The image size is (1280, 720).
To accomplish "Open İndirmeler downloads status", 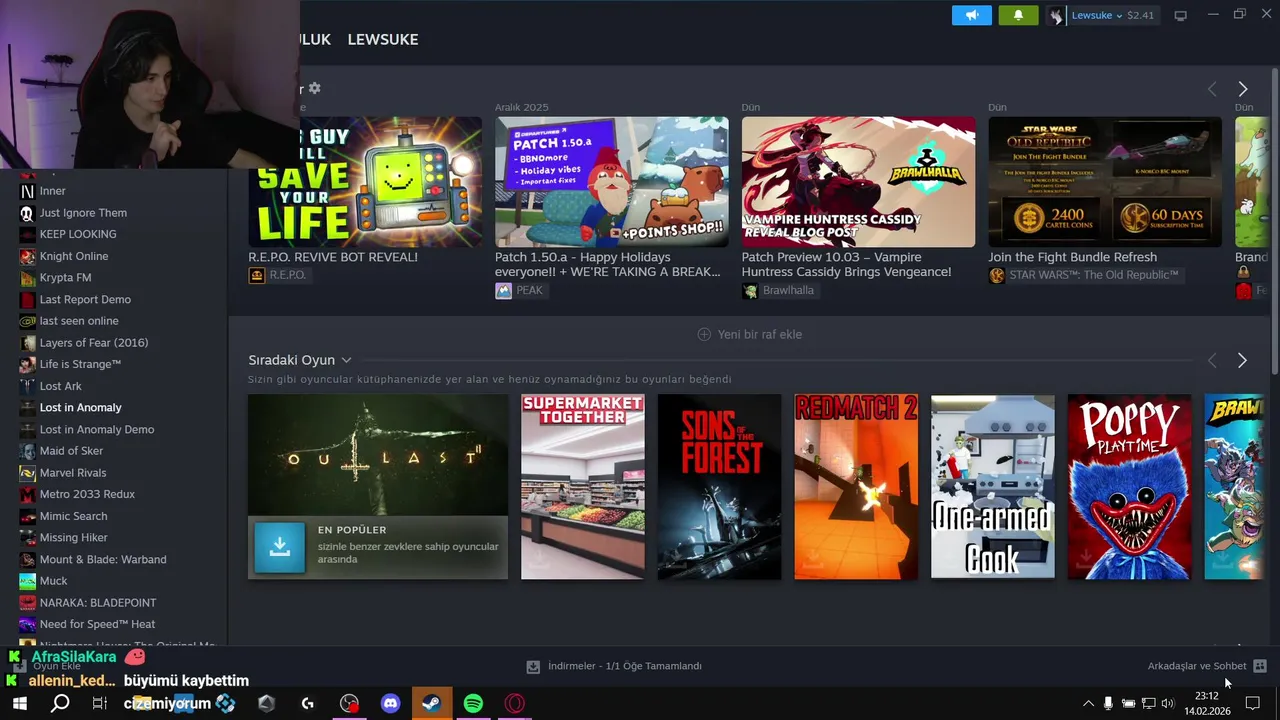I will pos(614,666).
